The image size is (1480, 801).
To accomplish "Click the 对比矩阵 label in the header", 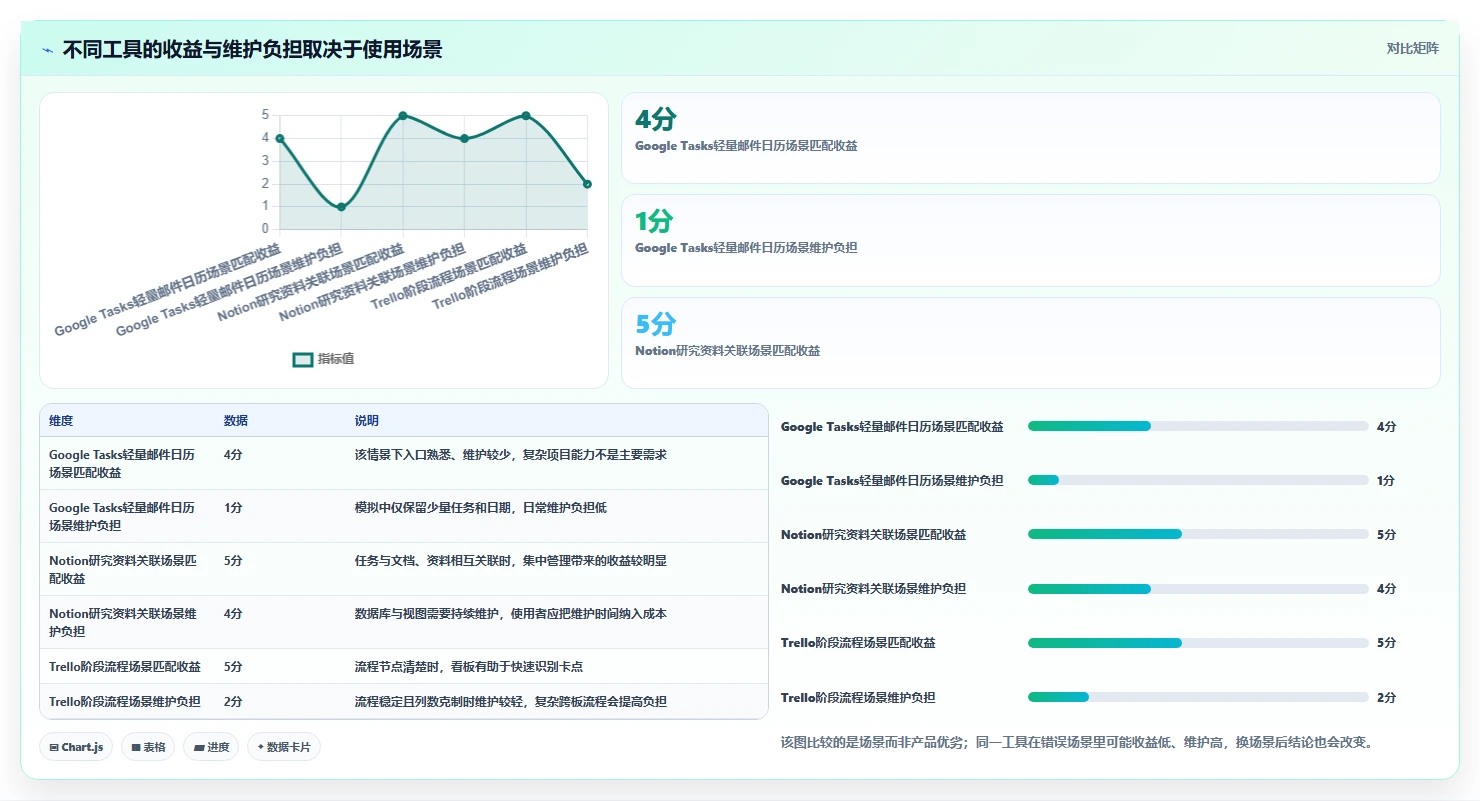I will 1413,48.
